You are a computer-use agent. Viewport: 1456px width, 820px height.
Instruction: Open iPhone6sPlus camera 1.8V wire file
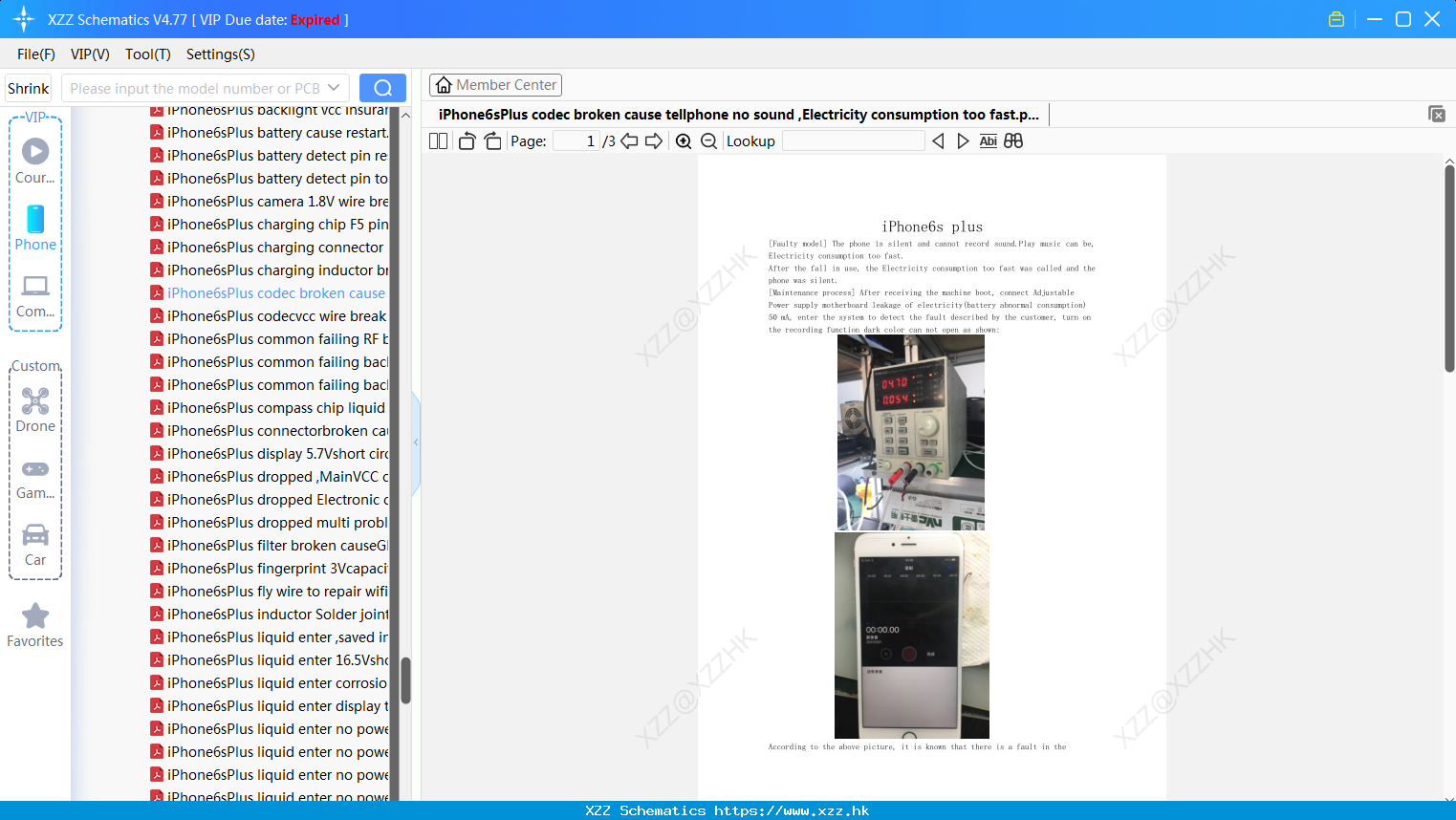tap(269, 202)
